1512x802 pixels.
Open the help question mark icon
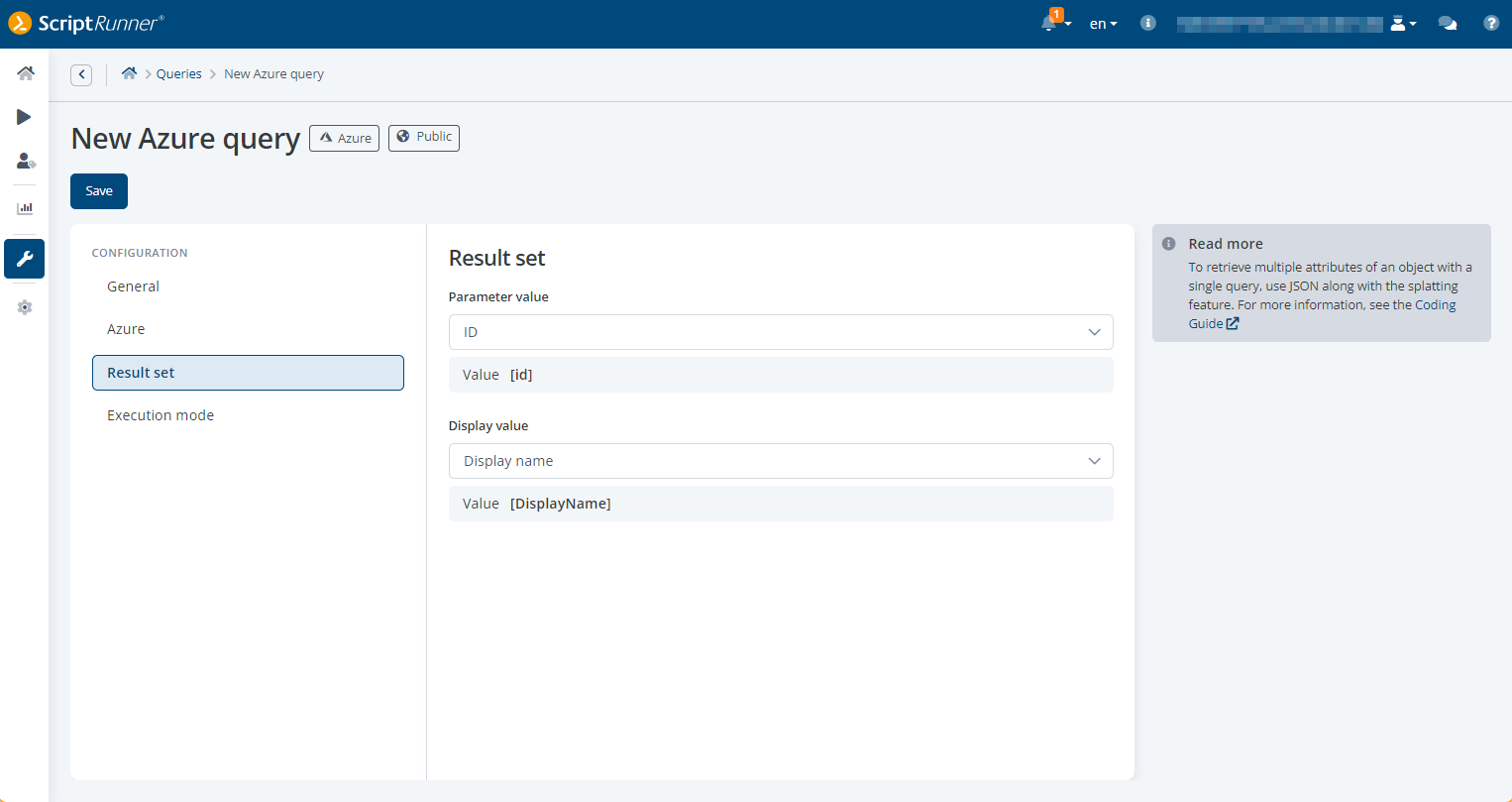(1491, 23)
